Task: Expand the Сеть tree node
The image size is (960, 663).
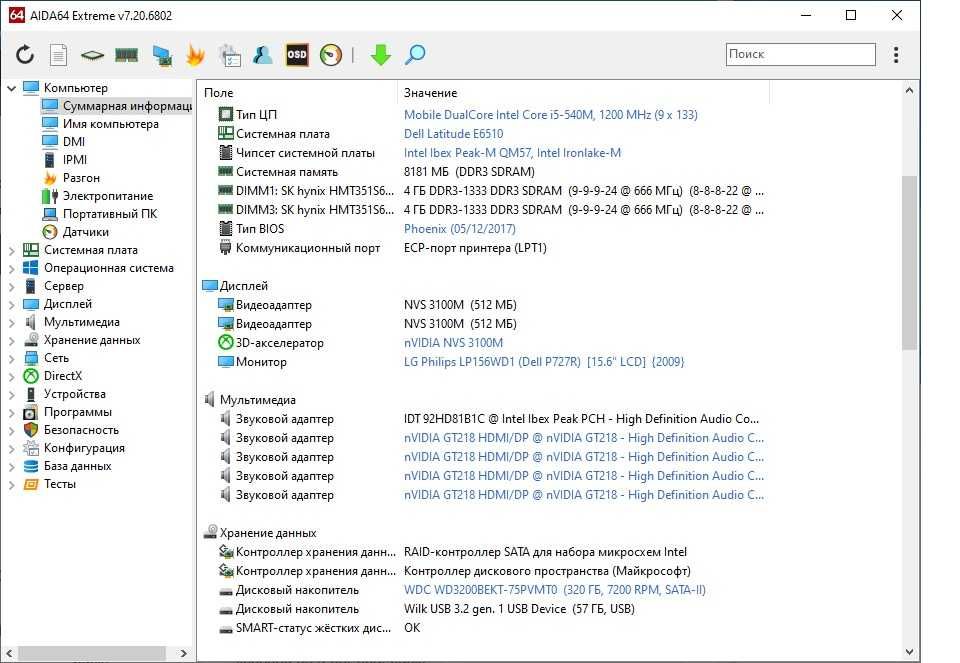Action: pos(11,358)
